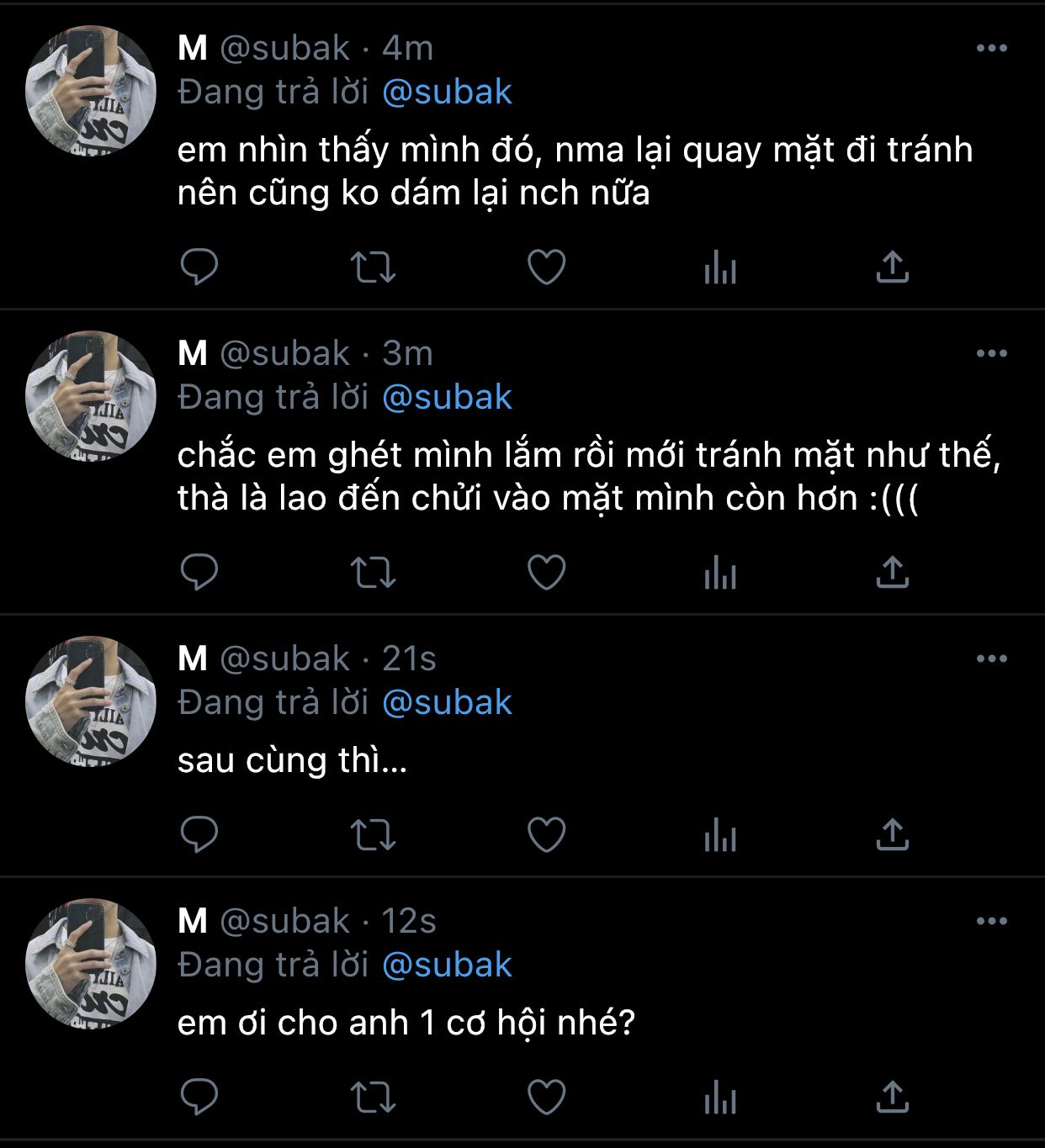This screenshot has width=1045, height=1148.
Task: Reply to the 4m-old tweet
Action: pyautogui.click(x=199, y=267)
